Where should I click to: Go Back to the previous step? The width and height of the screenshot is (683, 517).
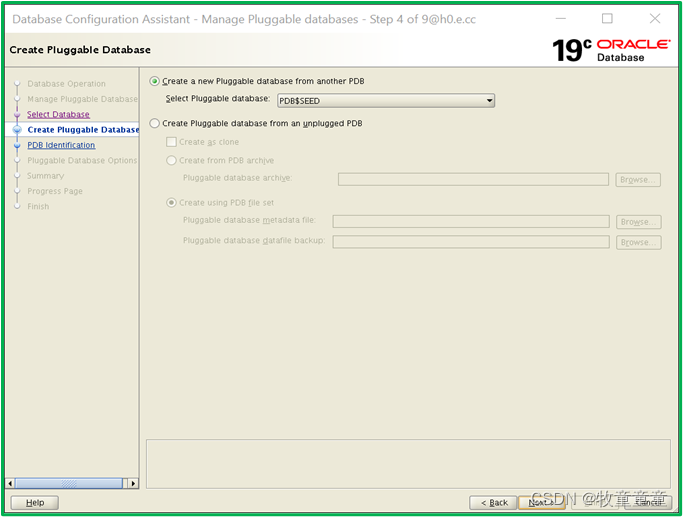coord(493,503)
